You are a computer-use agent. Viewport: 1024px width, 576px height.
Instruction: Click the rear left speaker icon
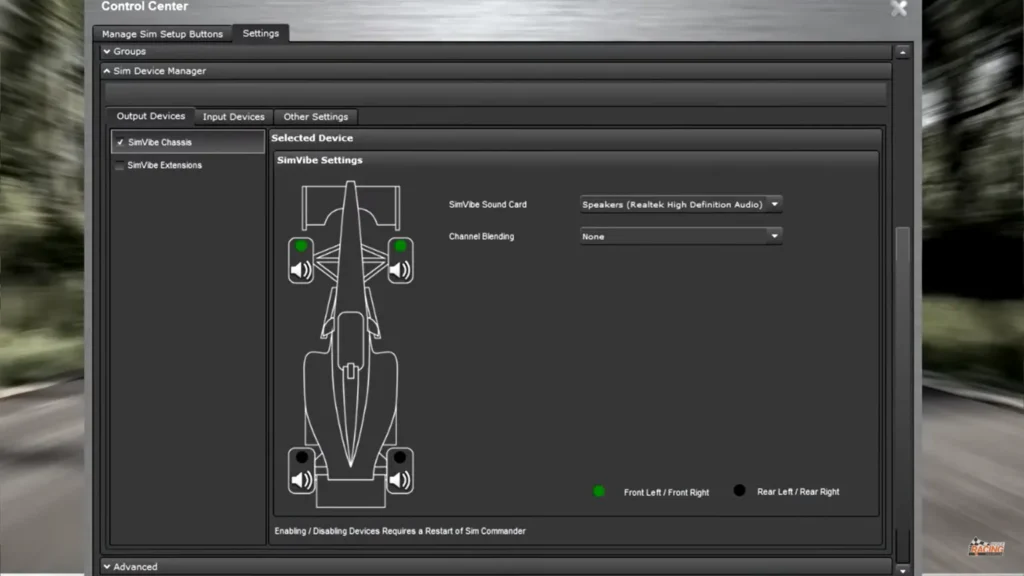[x=301, y=480]
